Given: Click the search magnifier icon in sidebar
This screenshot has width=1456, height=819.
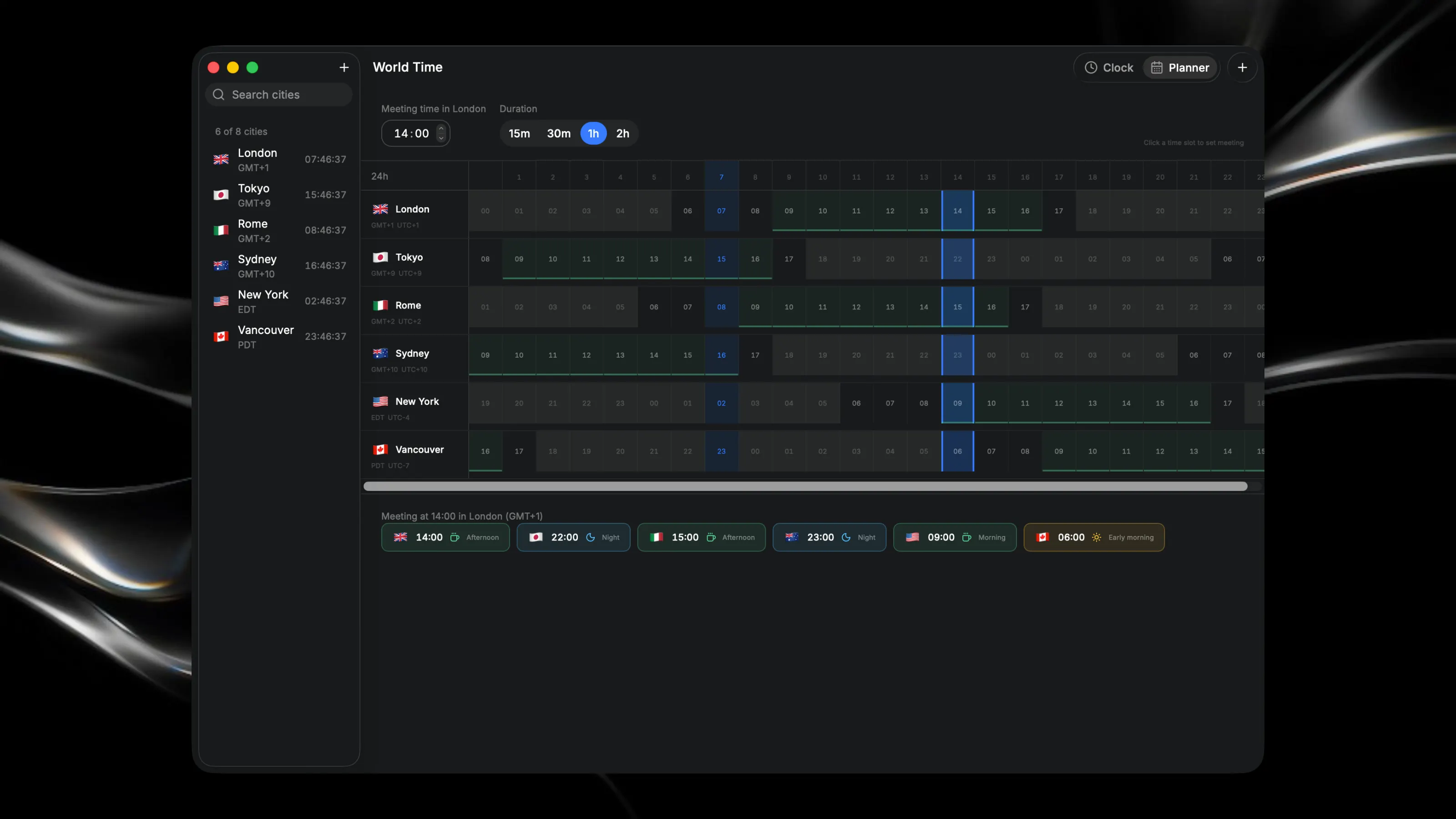Looking at the screenshot, I should point(219,94).
